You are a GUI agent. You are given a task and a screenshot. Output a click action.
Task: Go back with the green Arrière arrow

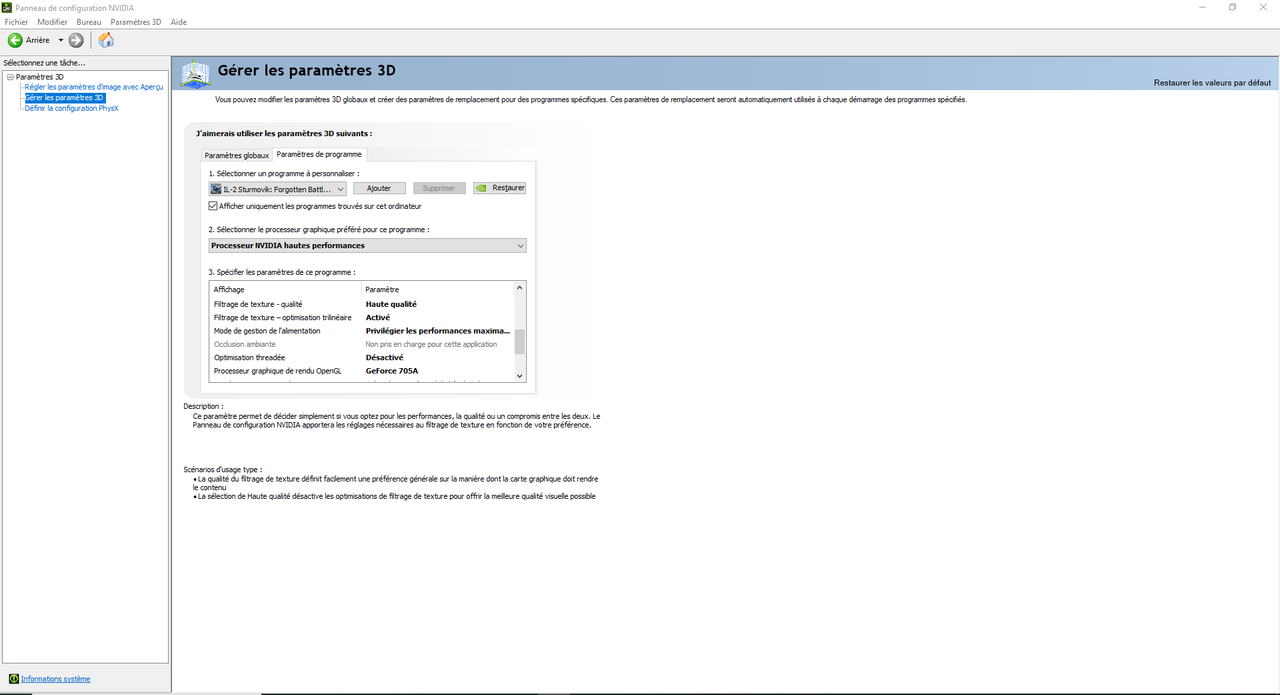pos(29,40)
